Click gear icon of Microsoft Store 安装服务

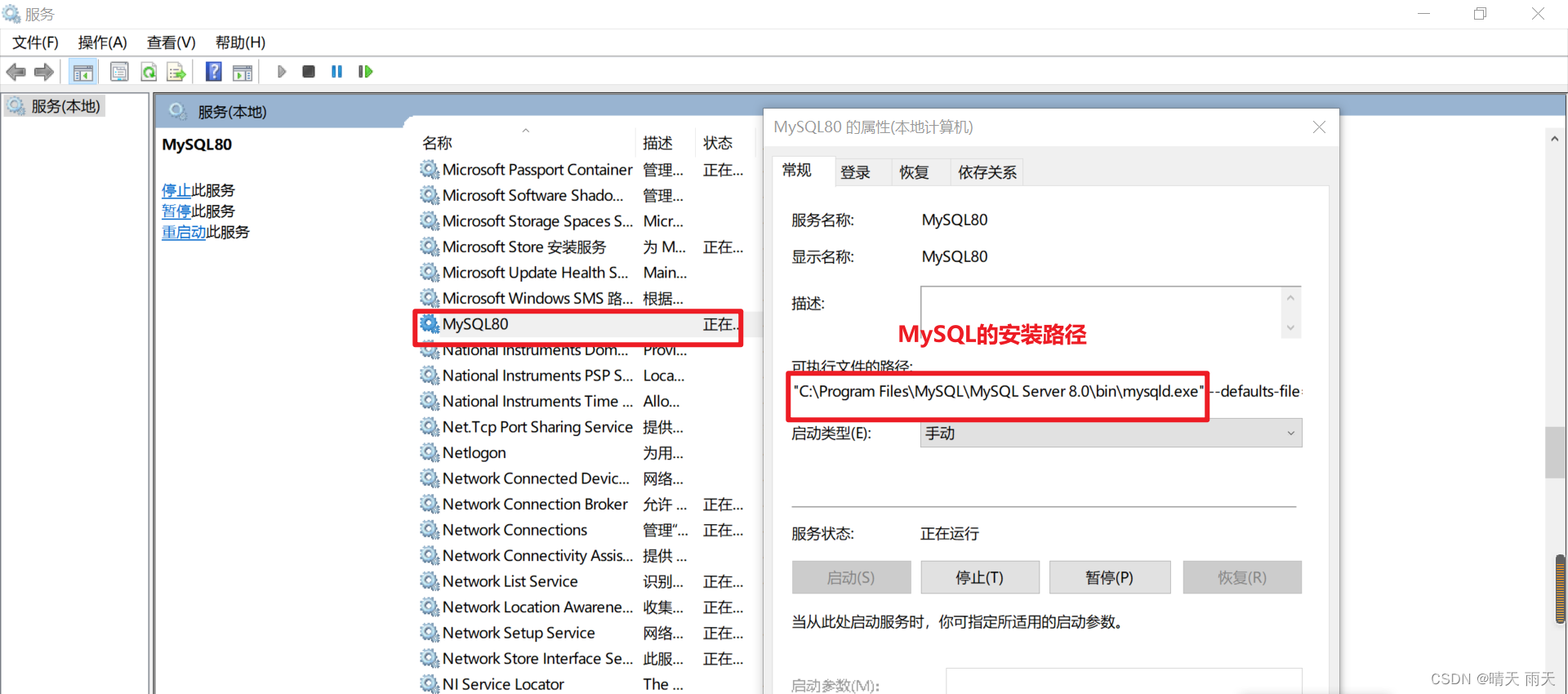pyautogui.click(x=430, y=247)
